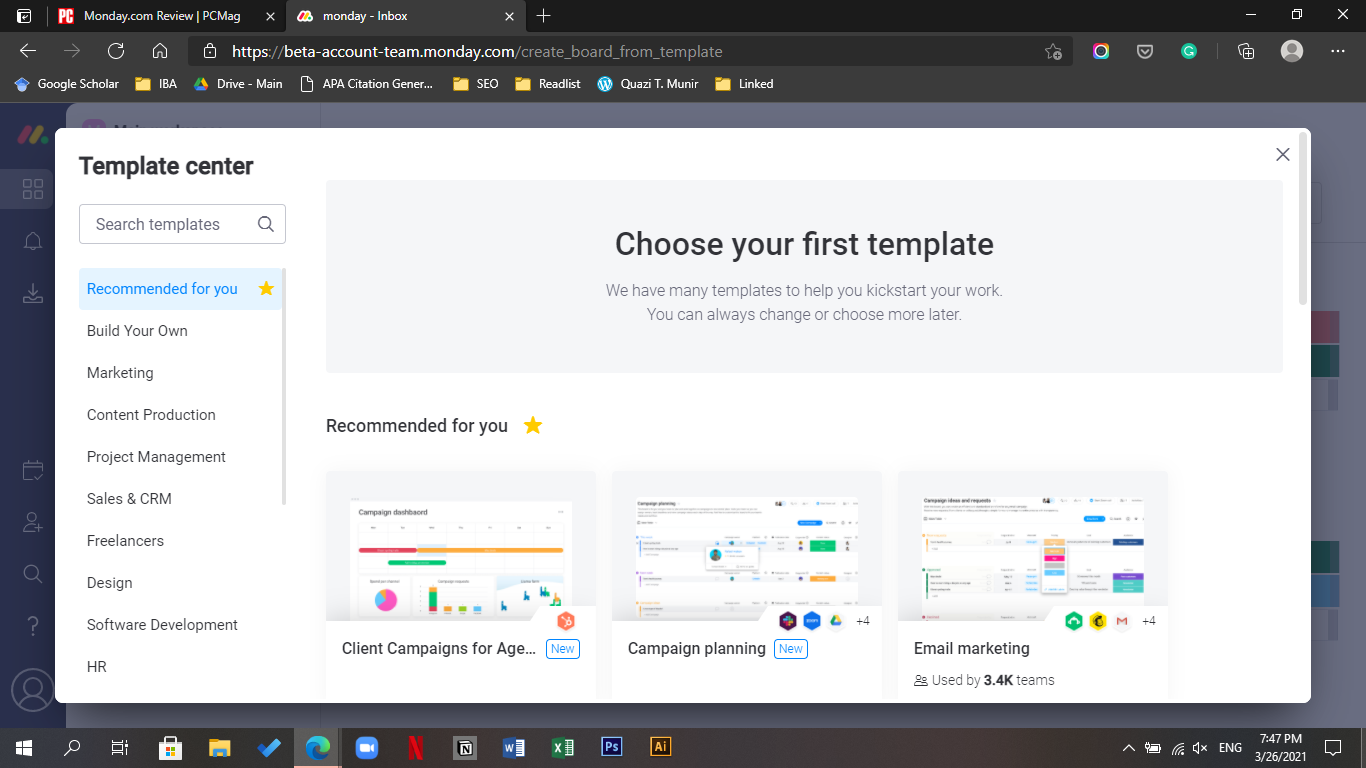Click the search icon in monday sidebar
1366x768 pixels.
pyautogui.click(x=32, y=573)
